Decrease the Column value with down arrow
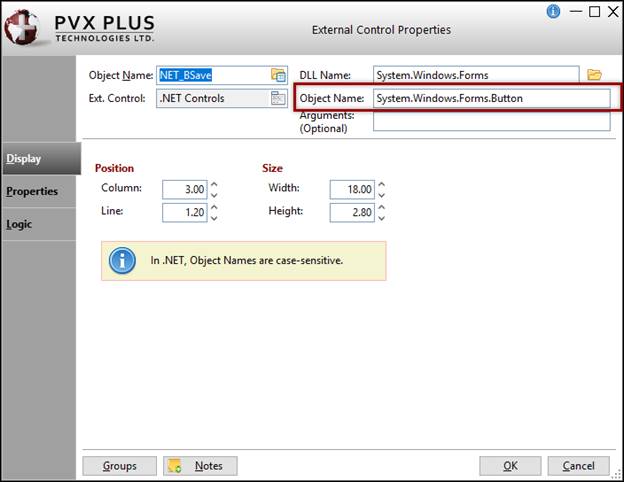This screenshot has height=482, width=624. [x=214, y=195]
